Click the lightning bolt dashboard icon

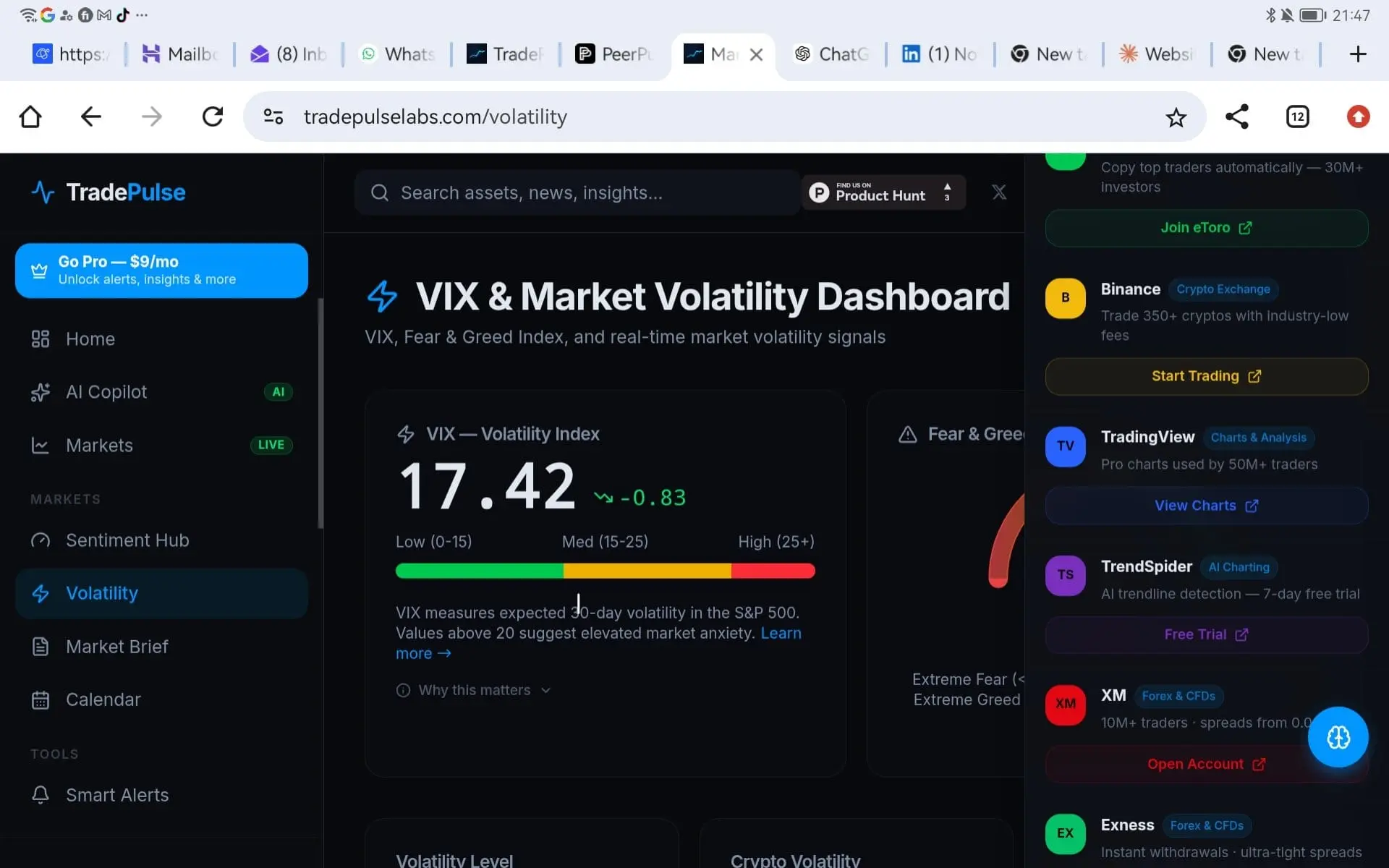[x=383, y=297]
